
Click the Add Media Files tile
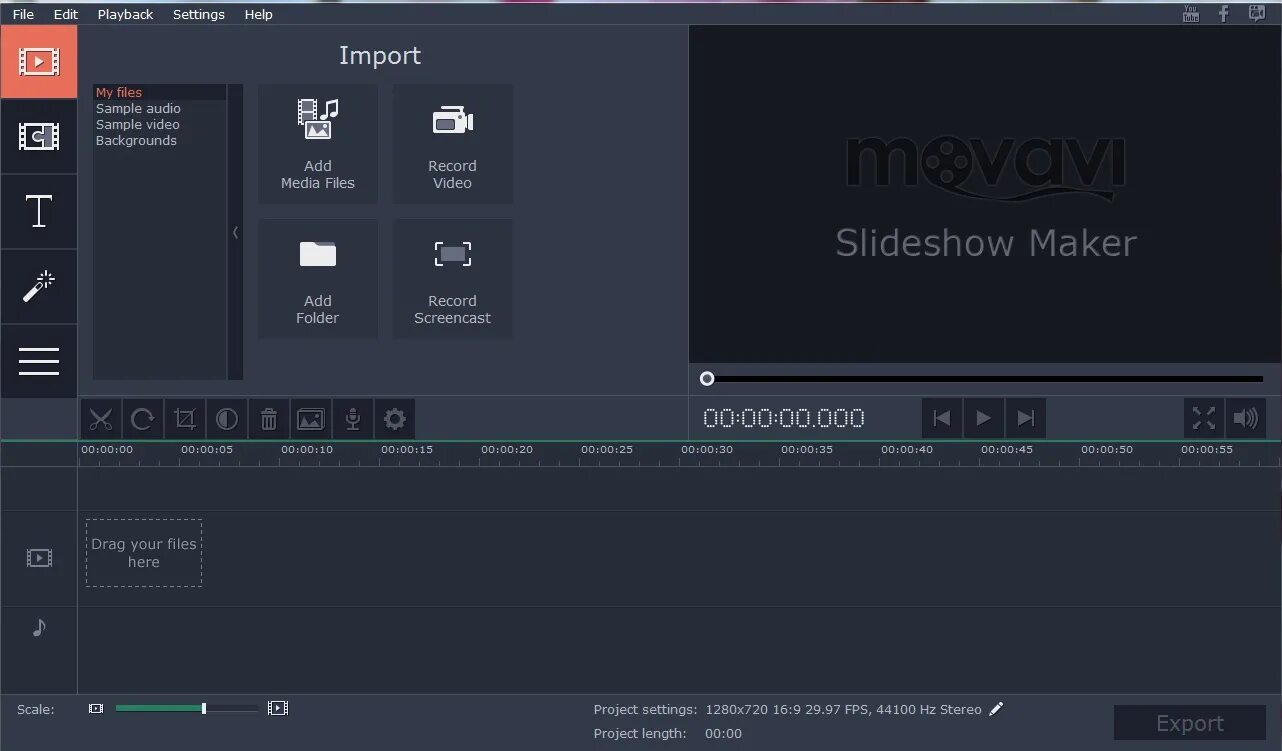[x=318, y=144]
